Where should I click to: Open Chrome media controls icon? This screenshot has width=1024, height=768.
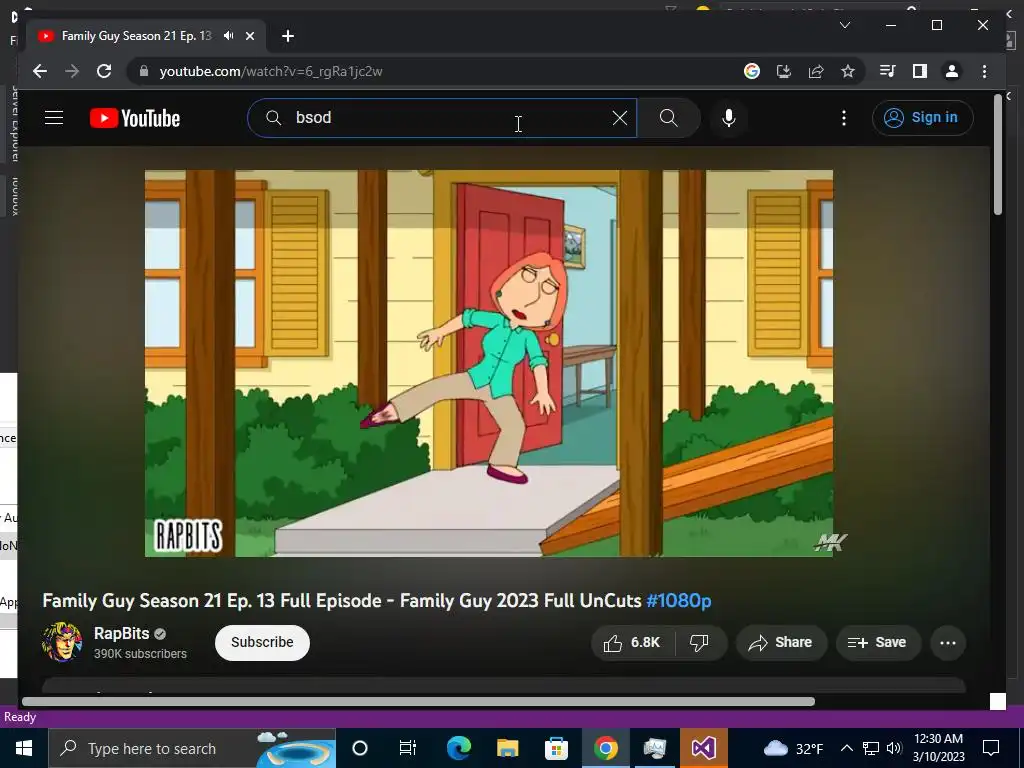click(888, 71)
